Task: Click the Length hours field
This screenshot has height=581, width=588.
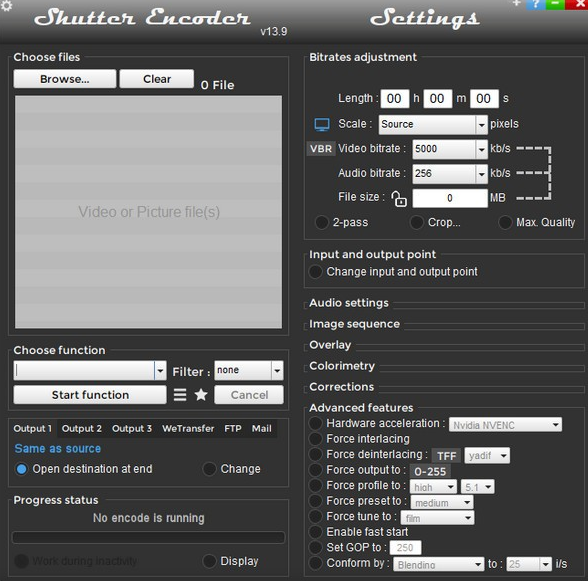Action: click(394, 99)
